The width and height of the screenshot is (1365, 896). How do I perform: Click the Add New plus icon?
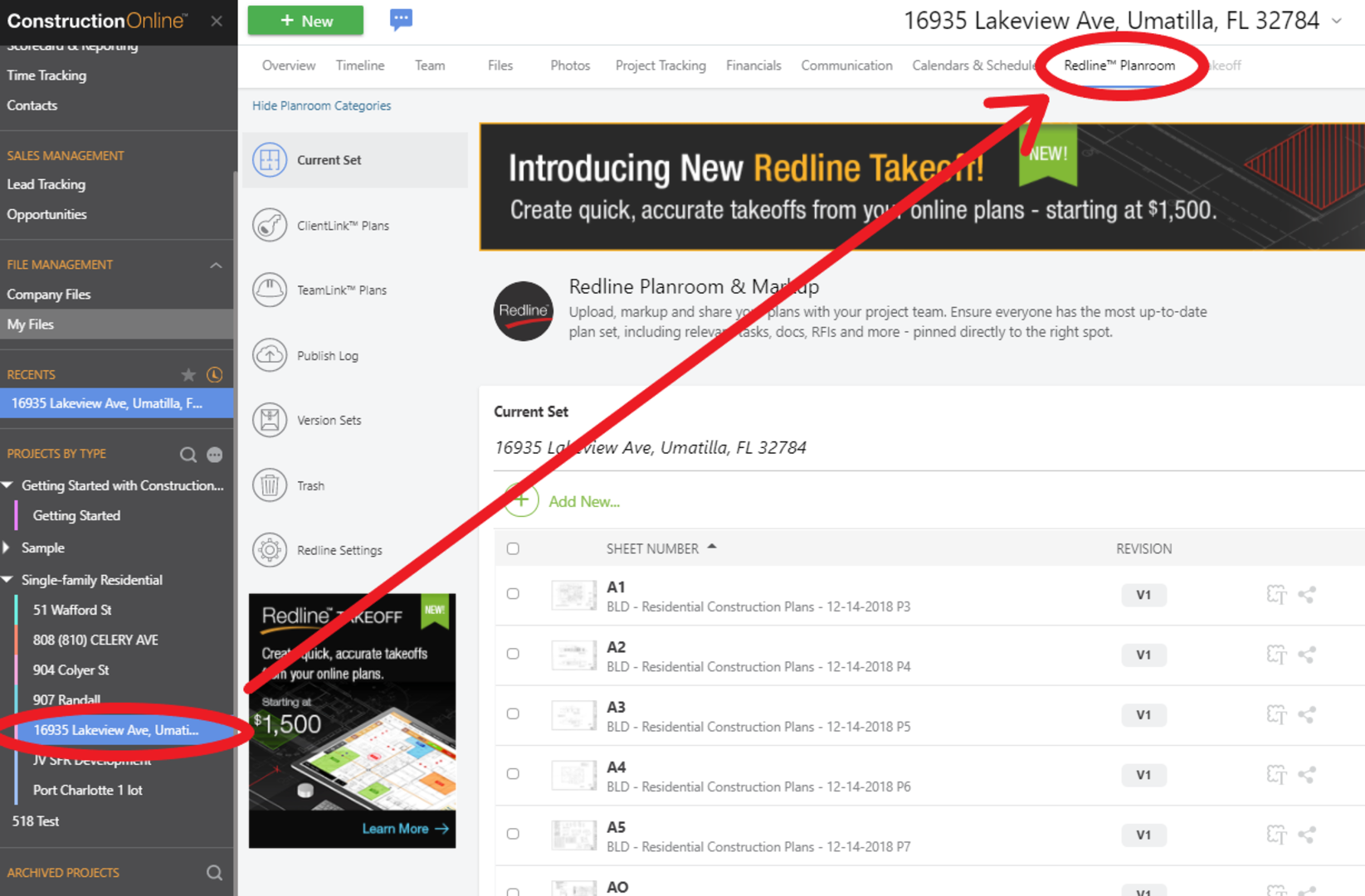[521, 500]
